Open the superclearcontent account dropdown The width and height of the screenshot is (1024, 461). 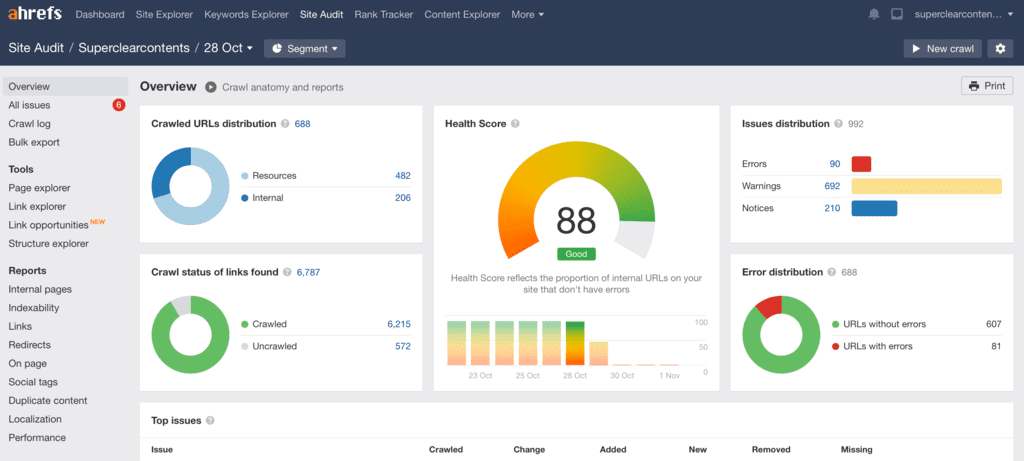pyautogui.click(x=964, y=15)
